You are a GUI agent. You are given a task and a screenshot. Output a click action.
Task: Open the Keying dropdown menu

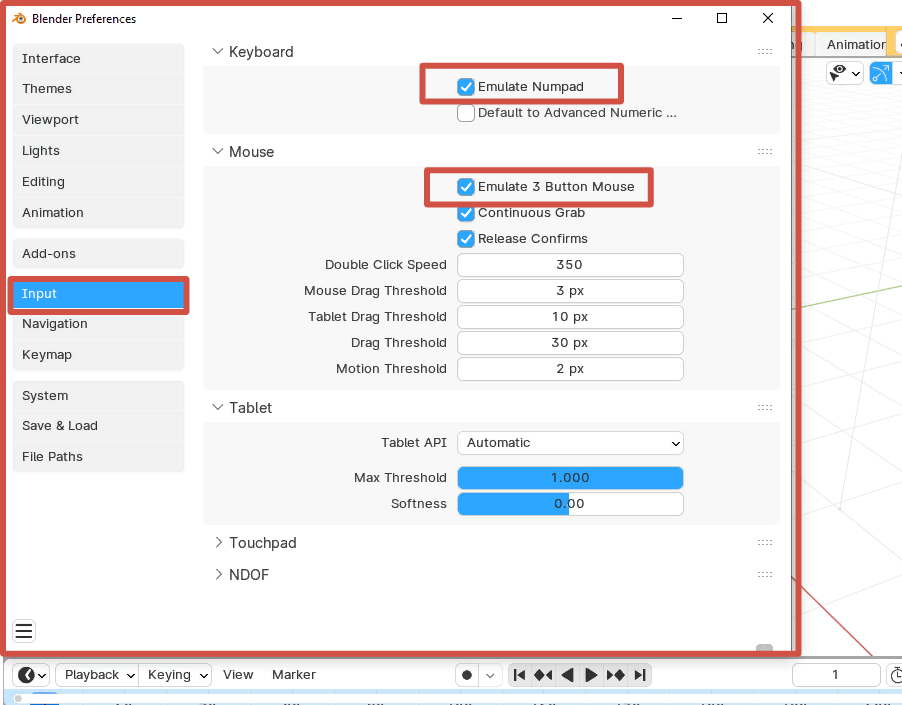[x=175, y=675]
